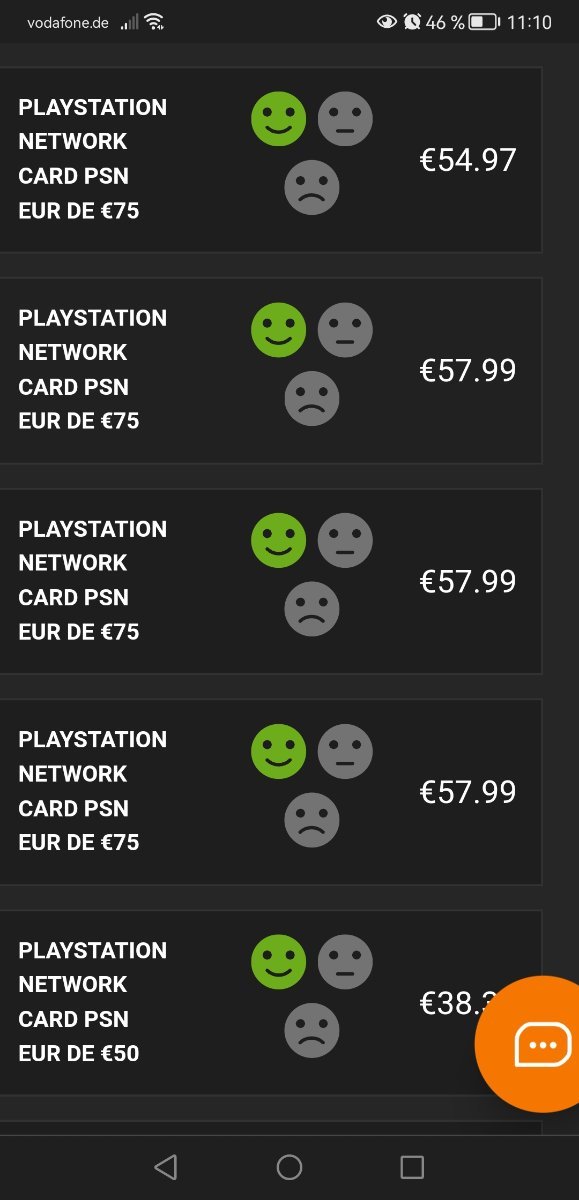
Task: Select the sad face on the first €57.99 listing
Action: tap(312, 398)
